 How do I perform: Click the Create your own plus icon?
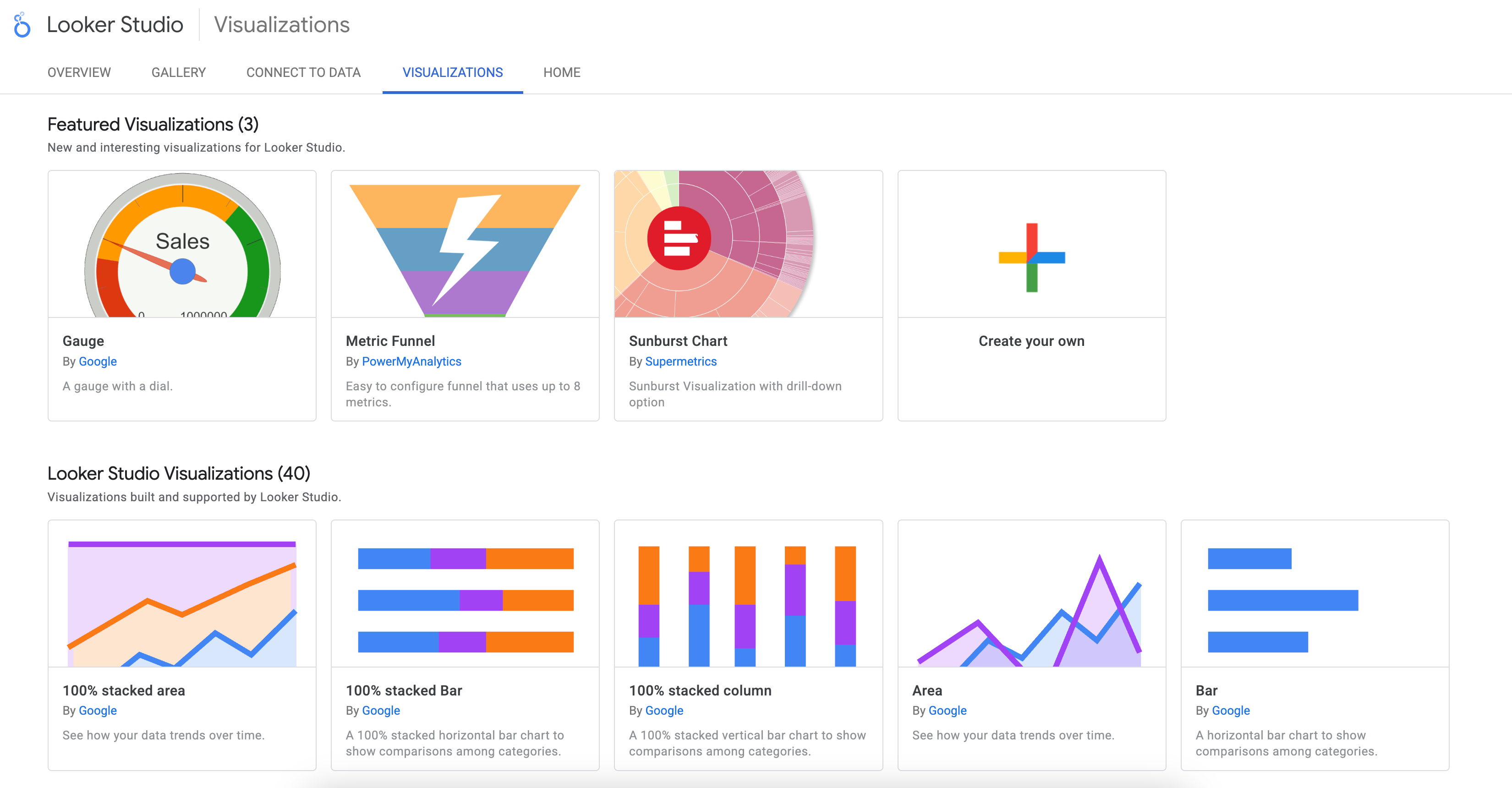[x=1031, y=257]
